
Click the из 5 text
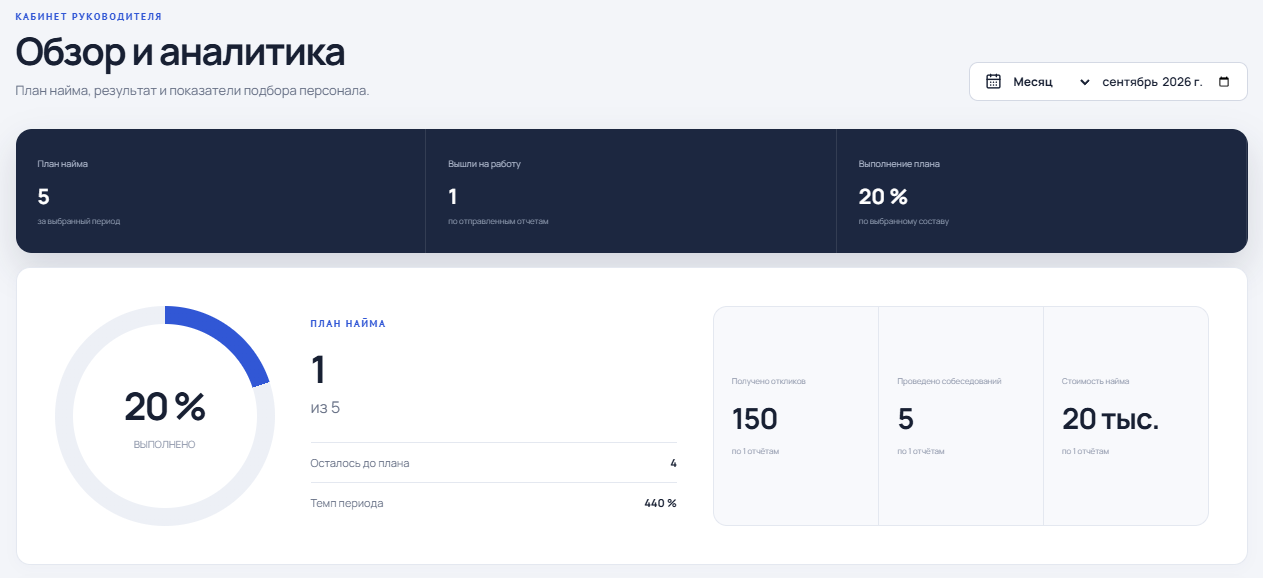coord(325,408)
